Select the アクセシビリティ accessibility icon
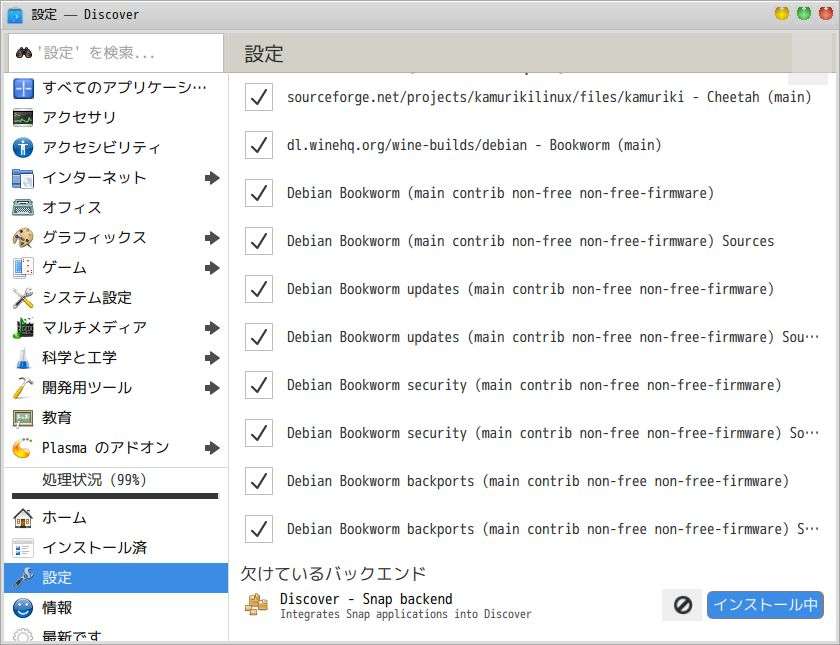Screen dimensions: 840x645 pos(22,147)
